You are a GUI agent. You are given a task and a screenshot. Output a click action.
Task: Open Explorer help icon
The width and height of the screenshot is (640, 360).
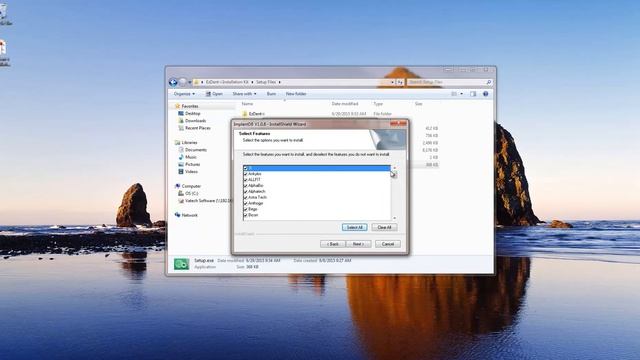tap(486, 94)
